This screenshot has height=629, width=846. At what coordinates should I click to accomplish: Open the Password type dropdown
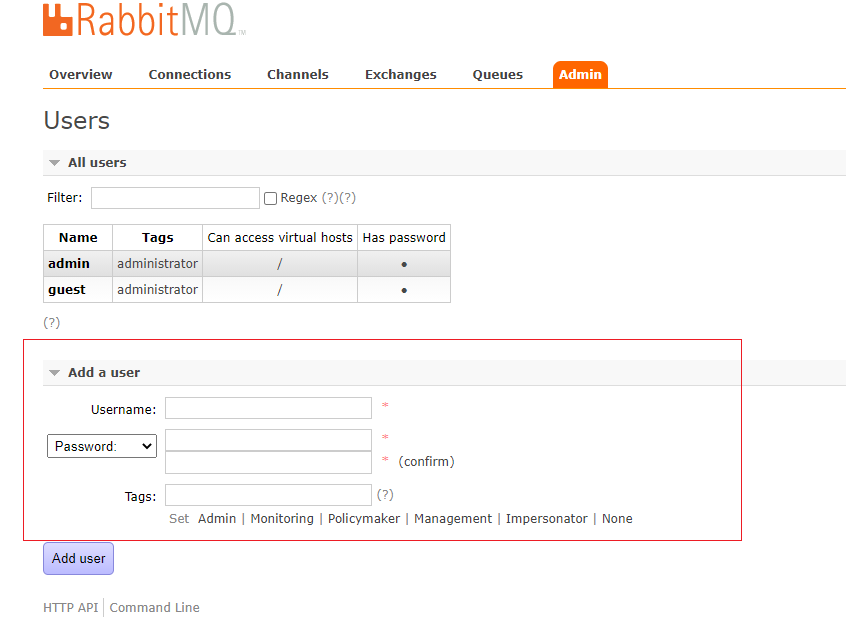tap(102, 446)
